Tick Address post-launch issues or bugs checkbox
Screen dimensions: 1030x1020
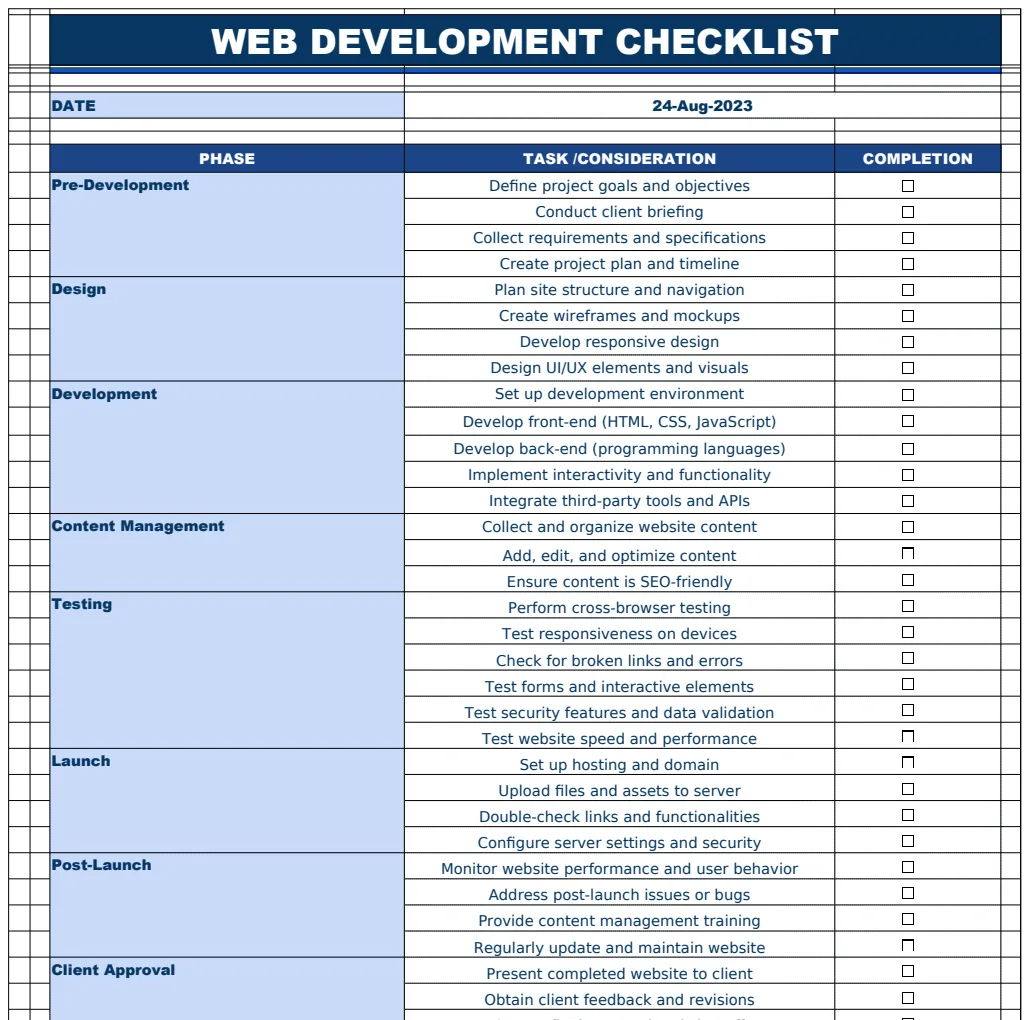908,893
